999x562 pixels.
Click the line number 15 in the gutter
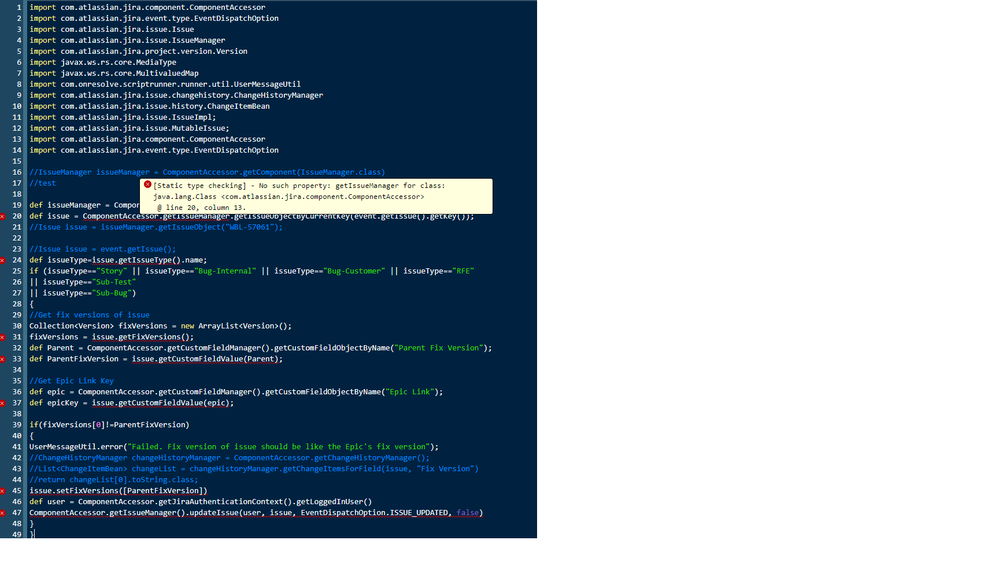click(x=17, y=161)
